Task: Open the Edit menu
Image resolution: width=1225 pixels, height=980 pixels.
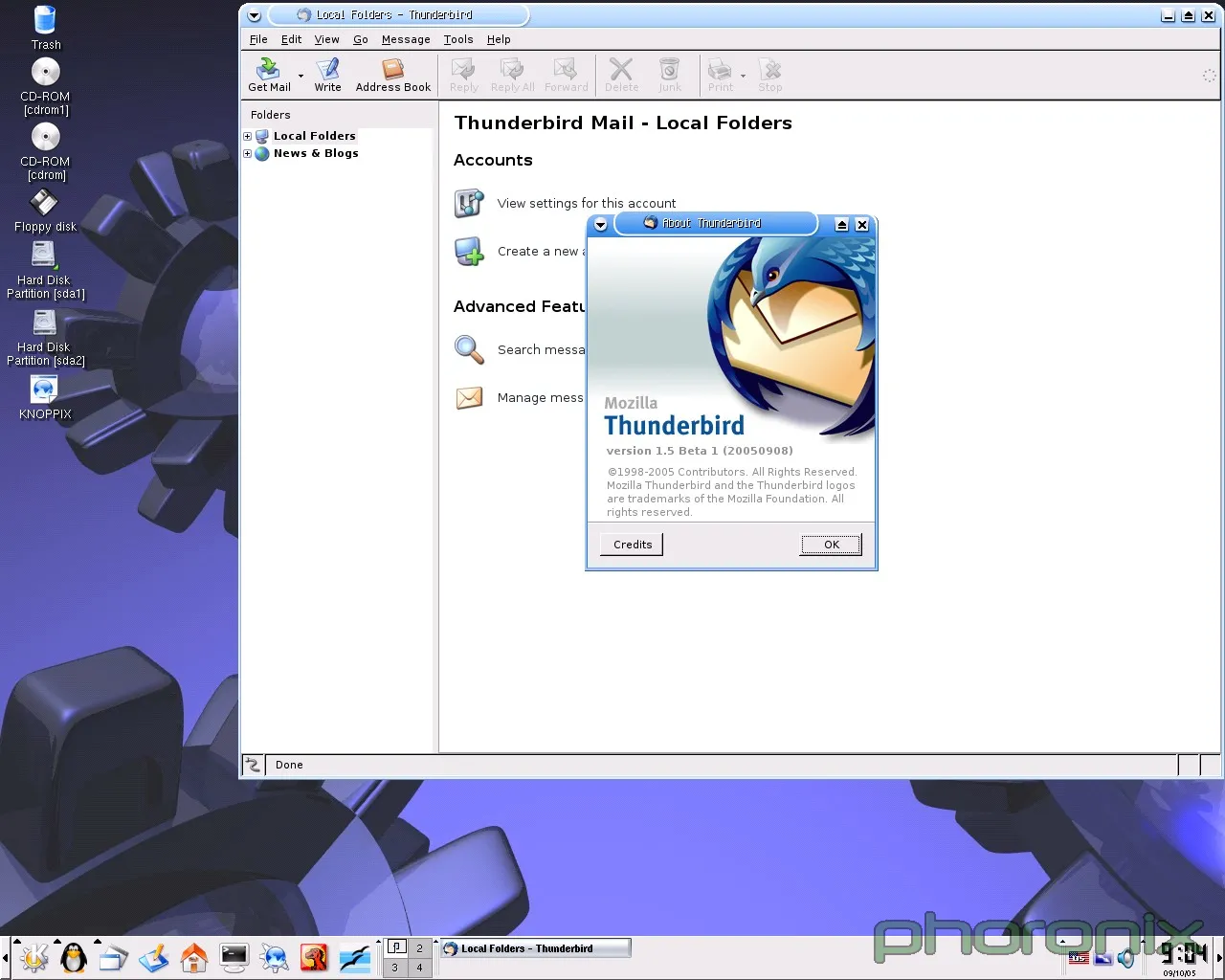Action: 291,39
